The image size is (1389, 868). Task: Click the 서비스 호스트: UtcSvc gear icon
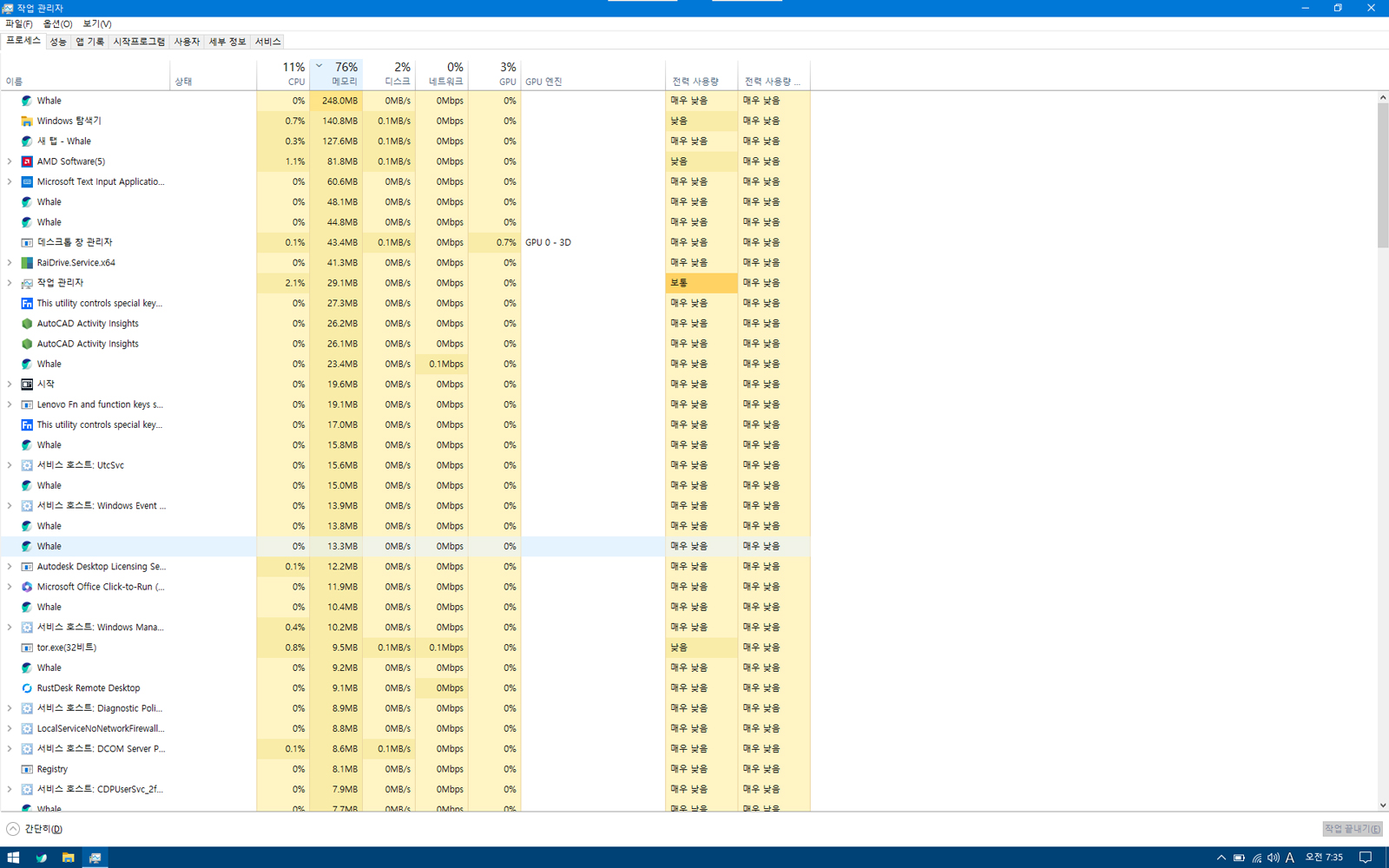[27, 465]
